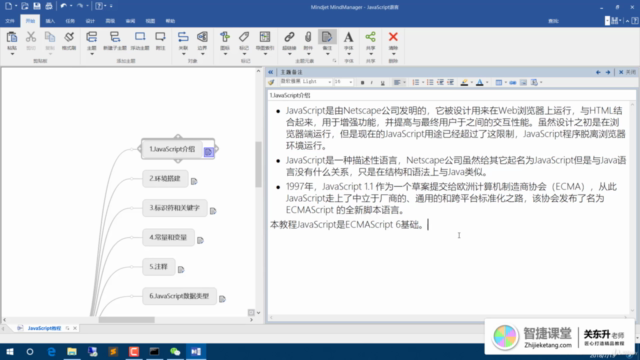Click the Relationship icon in the ribbon
Viewport: 640px width, 360px height.
183,37
